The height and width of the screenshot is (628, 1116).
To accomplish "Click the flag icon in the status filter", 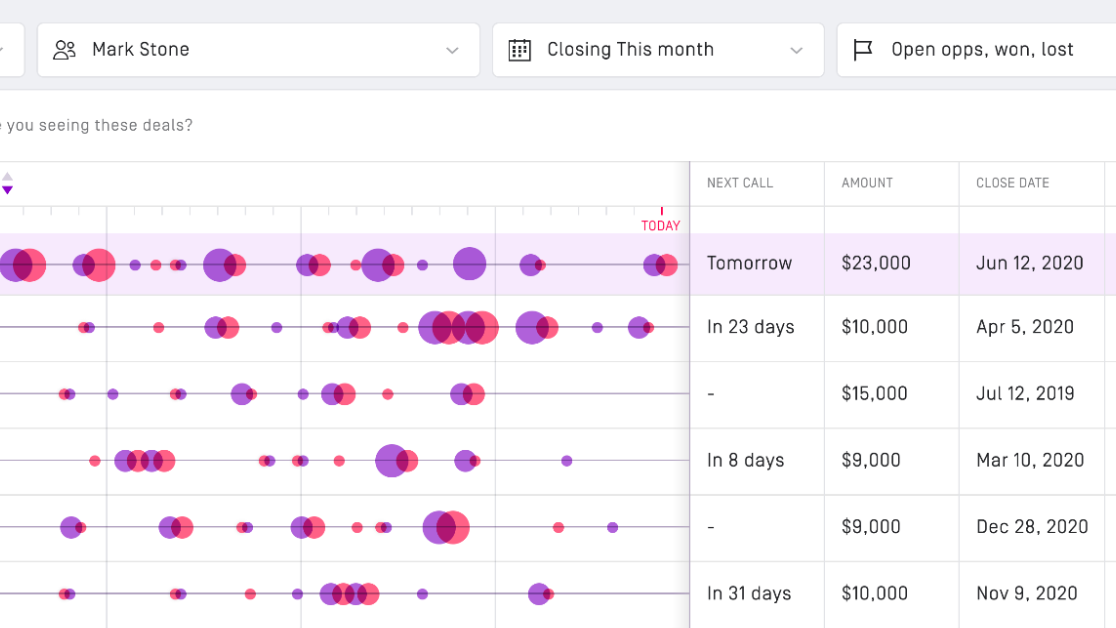I will pyautogui.click(x=863, y=50).
